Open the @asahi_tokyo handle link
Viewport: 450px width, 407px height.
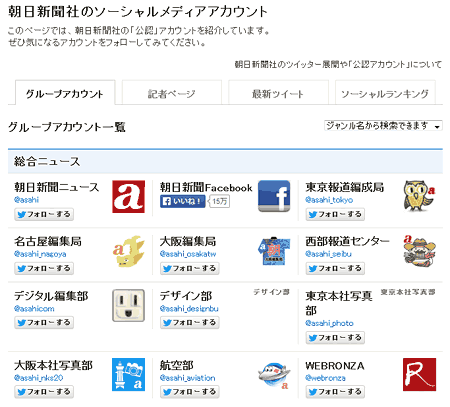point(329,200)
